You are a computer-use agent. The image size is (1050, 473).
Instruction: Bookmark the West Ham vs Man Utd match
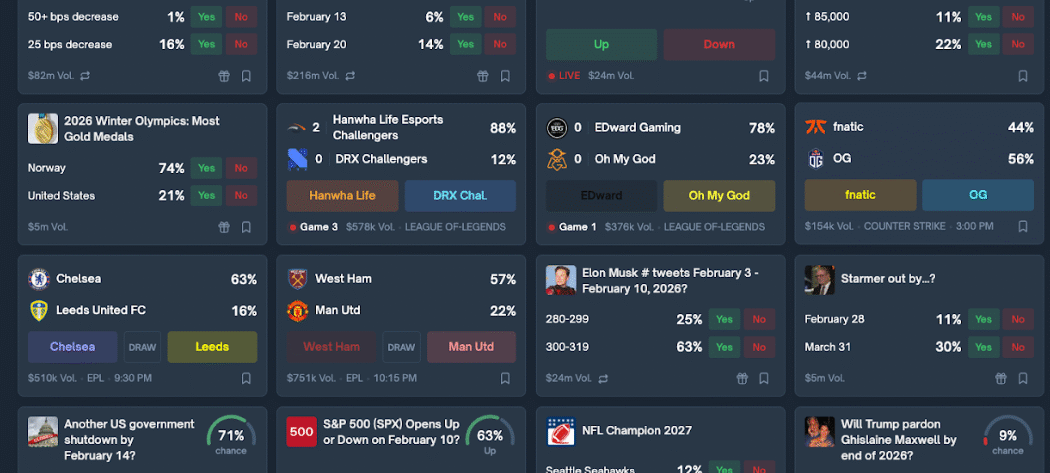coord(505,379)
